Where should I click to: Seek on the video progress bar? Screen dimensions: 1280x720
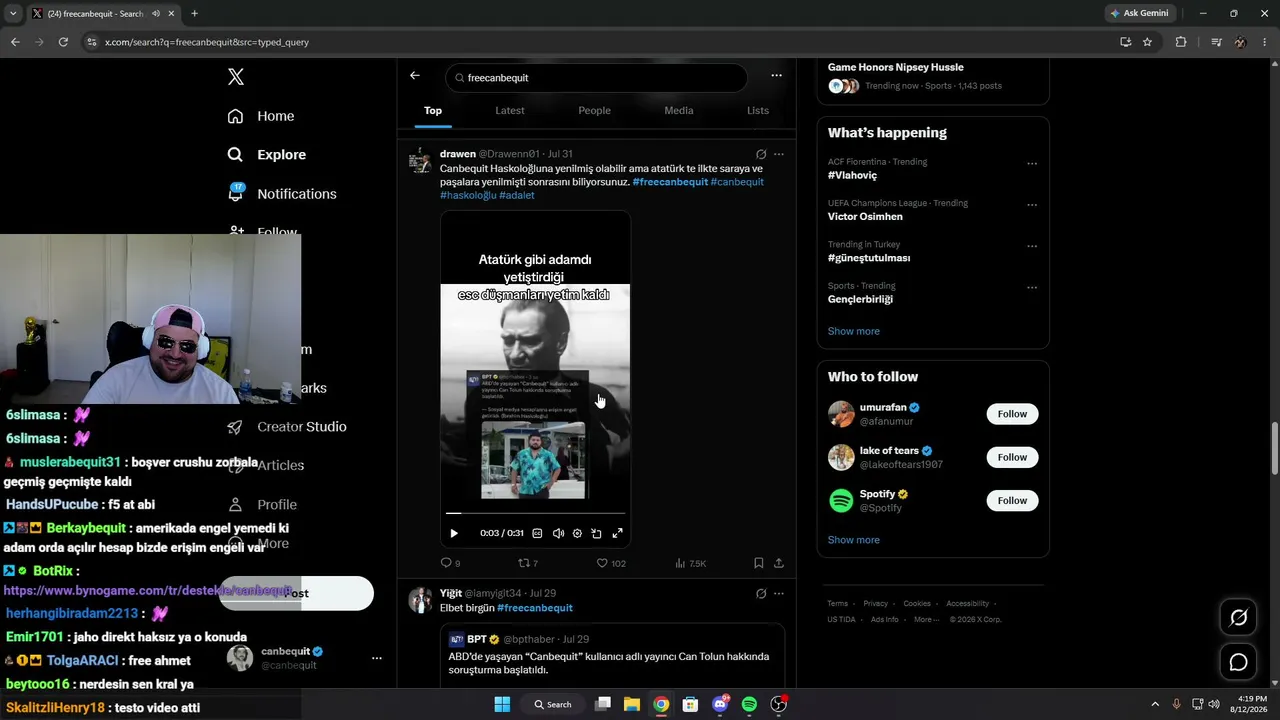point(535,514)
